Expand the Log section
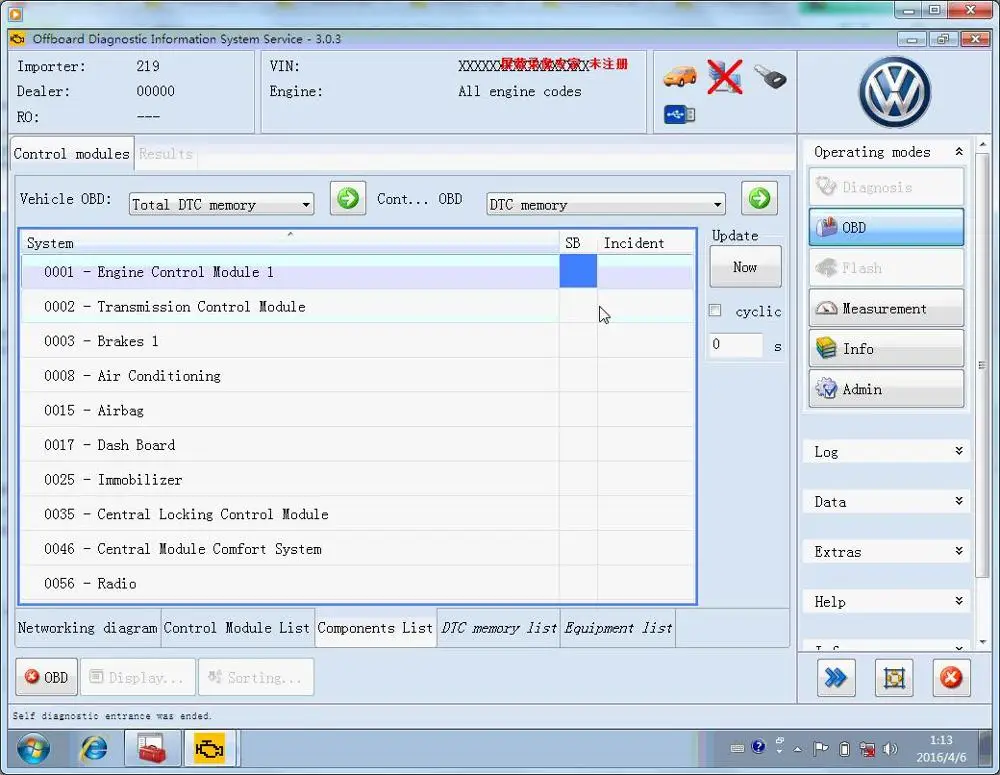1000x775 pixels. click(x=885, y=452)
